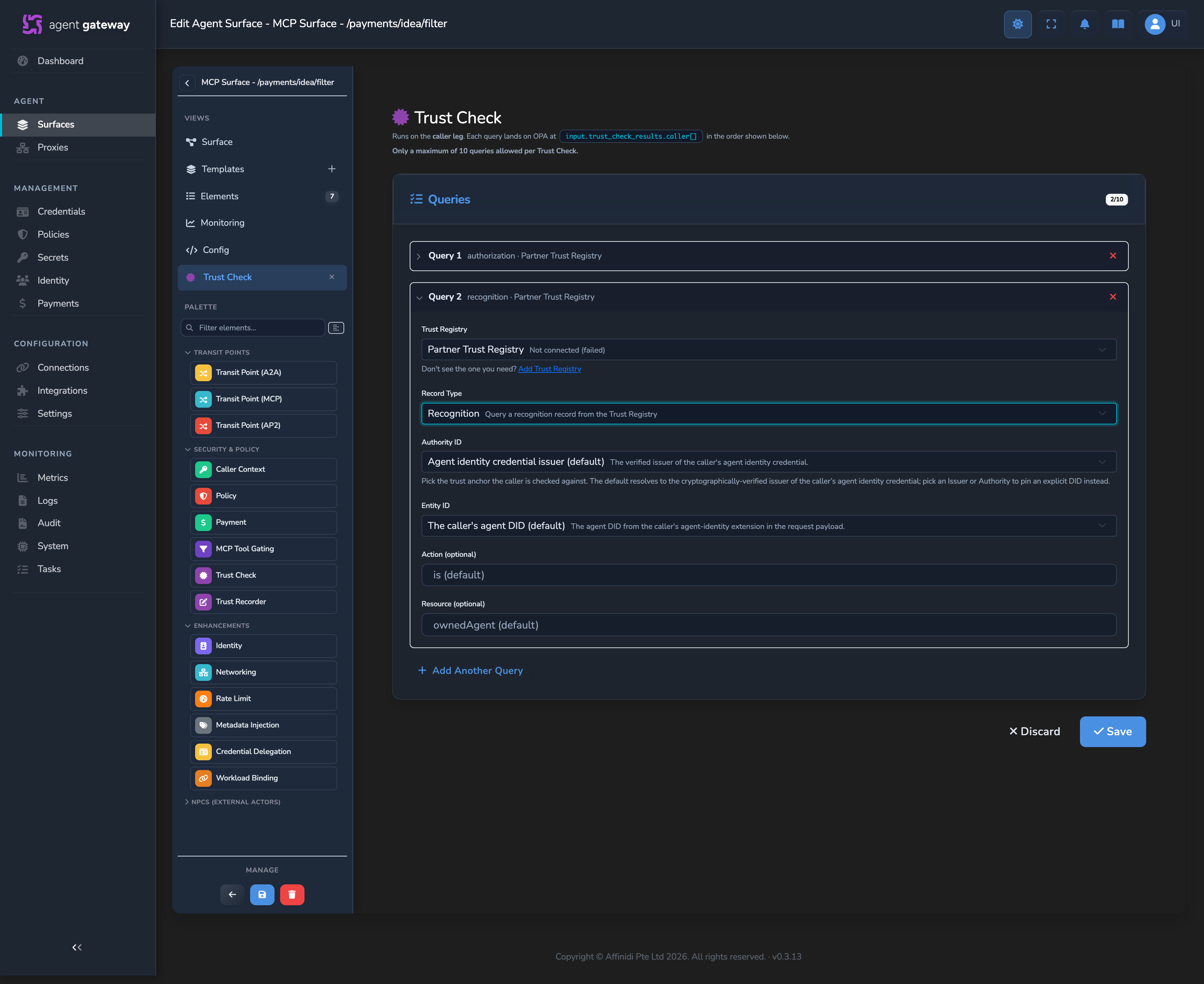Close the Trust Check view tab
The image size is (1204, 984).
point(331,277)
